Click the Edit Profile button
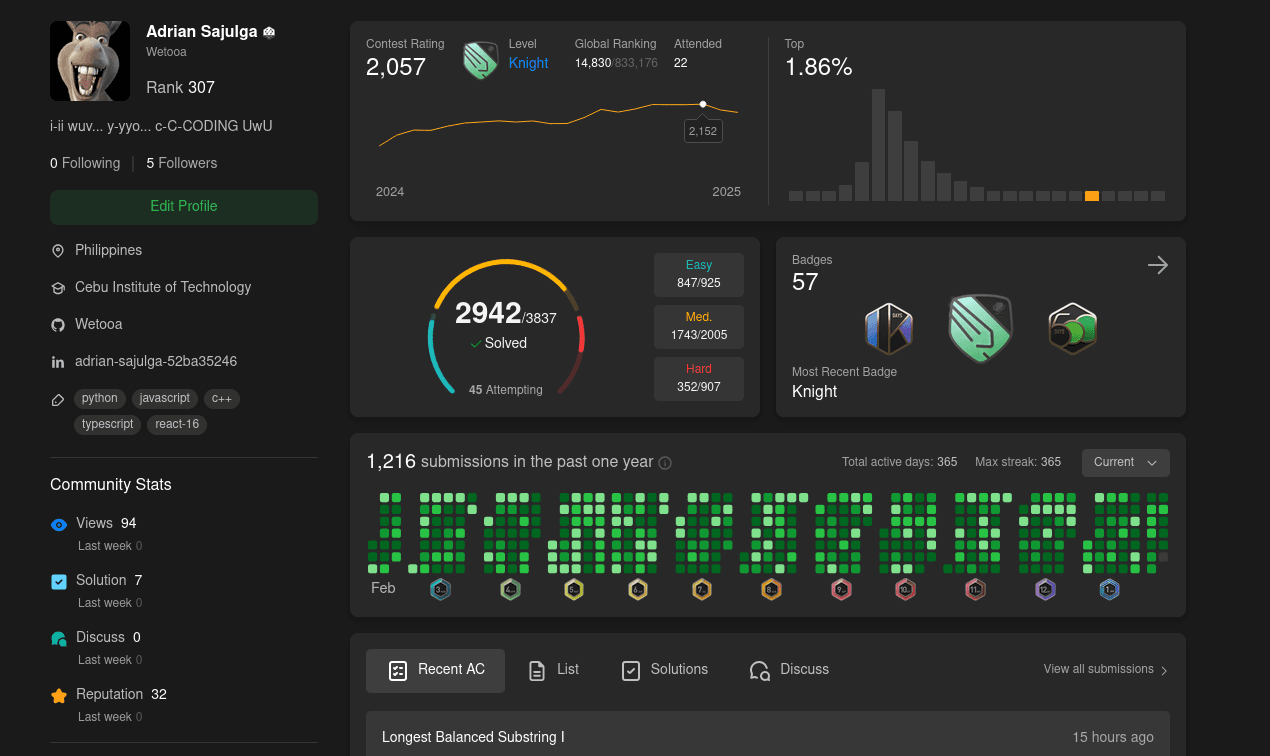The height and width of the screenshot is (756, 1270). coord(184,207)
